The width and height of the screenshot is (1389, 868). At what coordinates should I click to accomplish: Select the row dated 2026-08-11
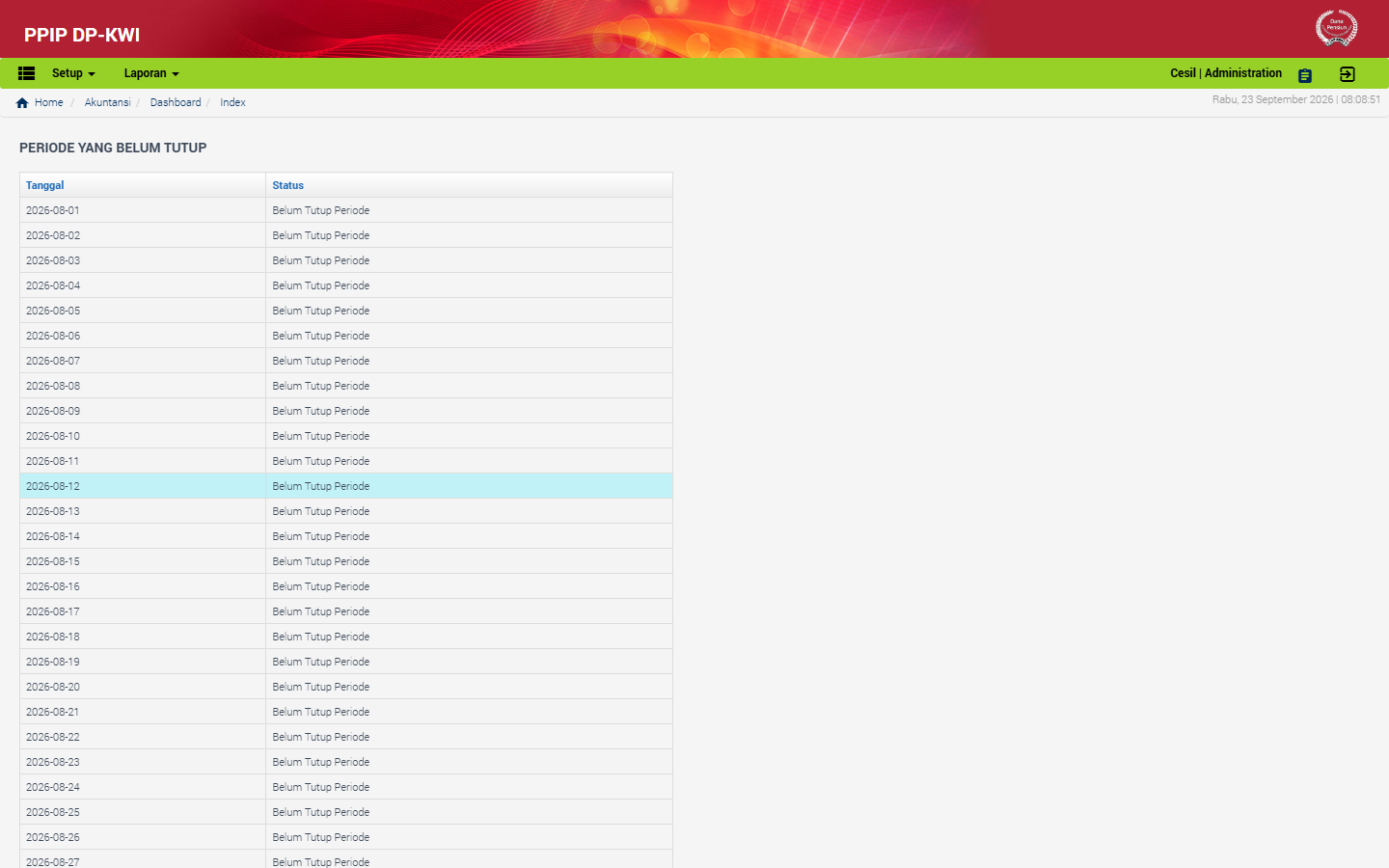tap(346, 461)
